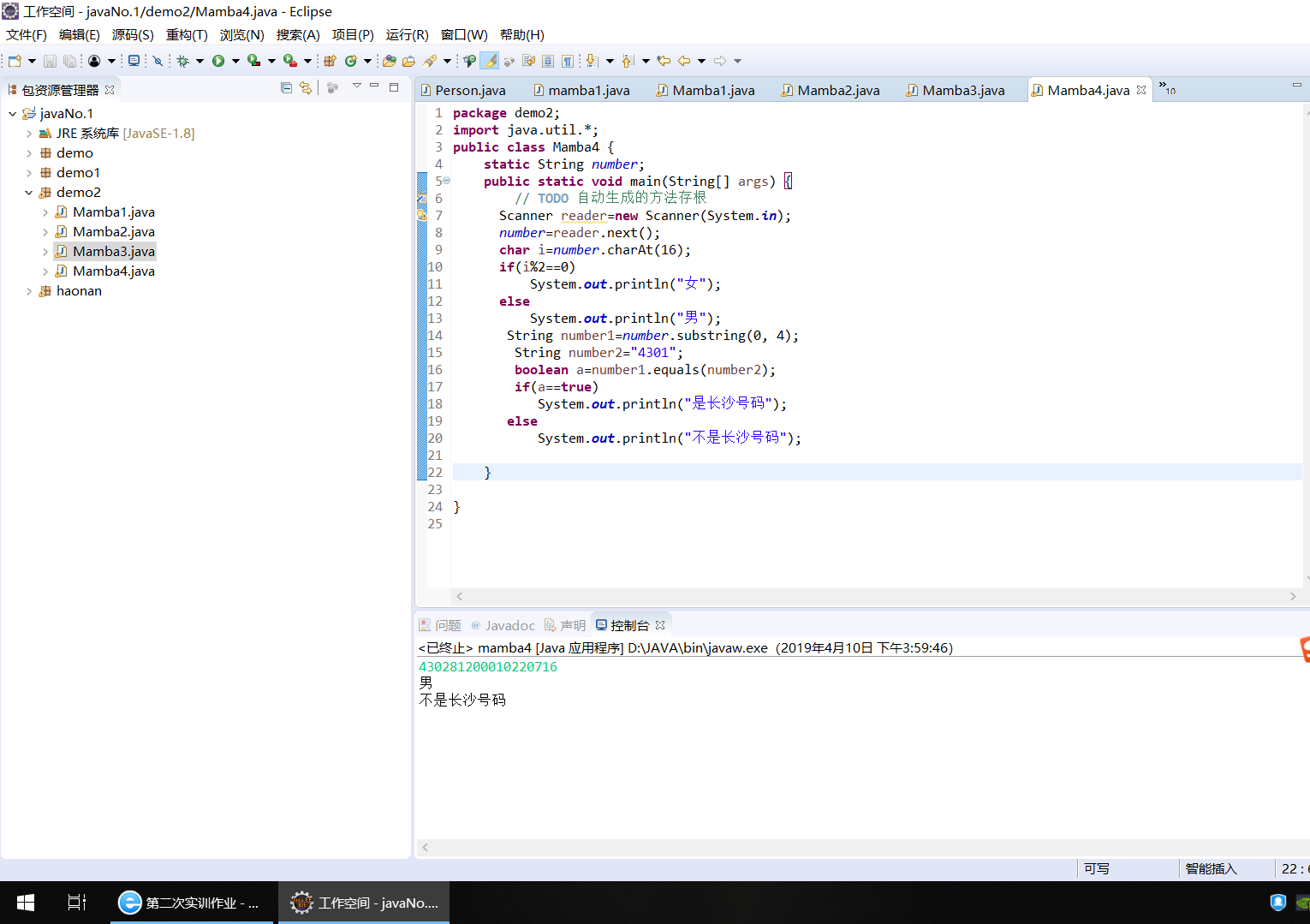The width and height of the screenshot is (1310, 924).
Task: Toggle Block Selection Mode icon
Action: point(548,61)
